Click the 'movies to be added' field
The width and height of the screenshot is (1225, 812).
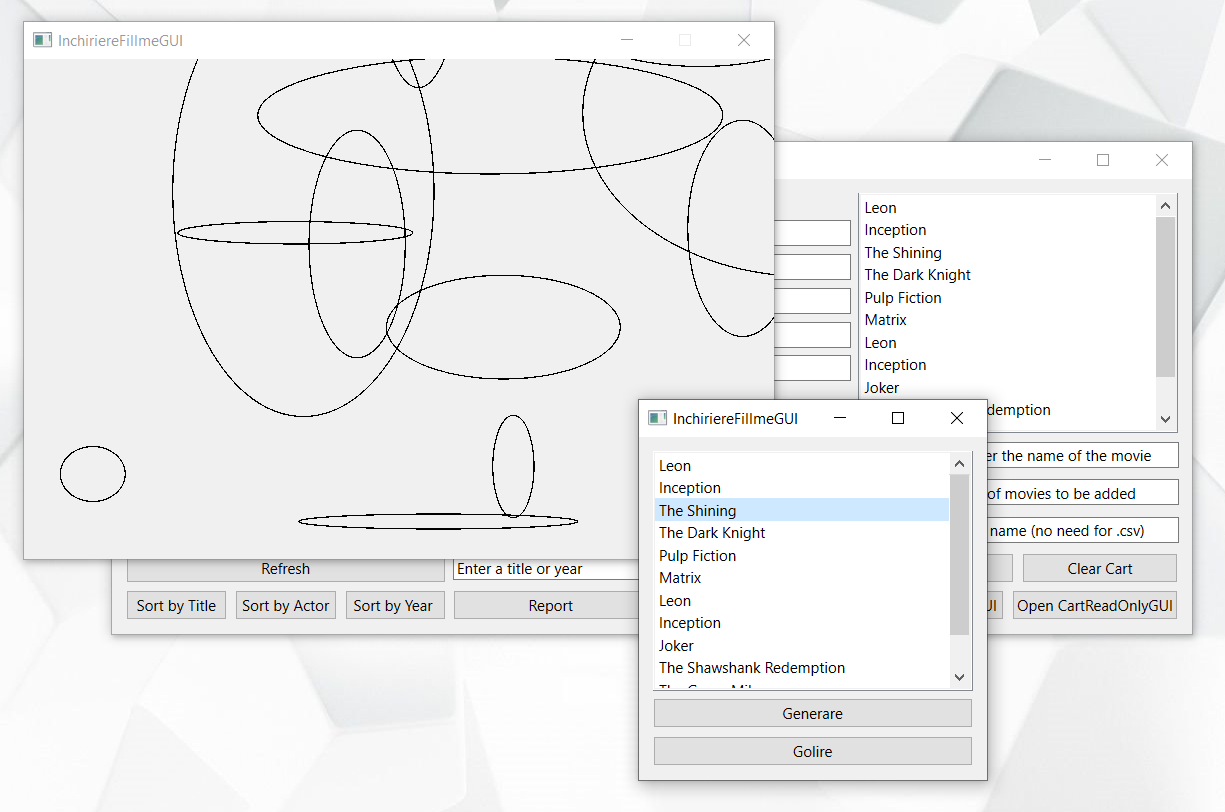(x=1082, y=493)
